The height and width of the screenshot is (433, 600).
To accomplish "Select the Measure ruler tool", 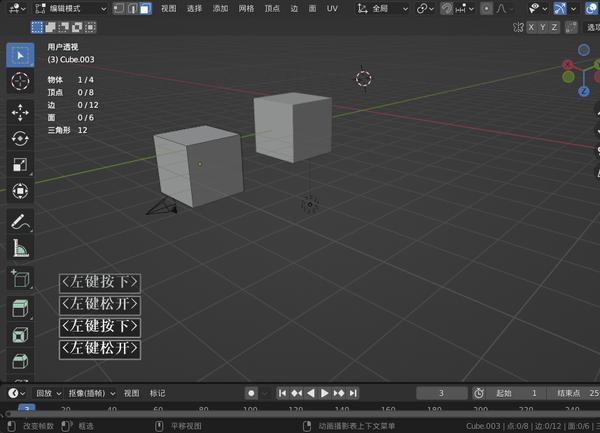I will [20, 247].
